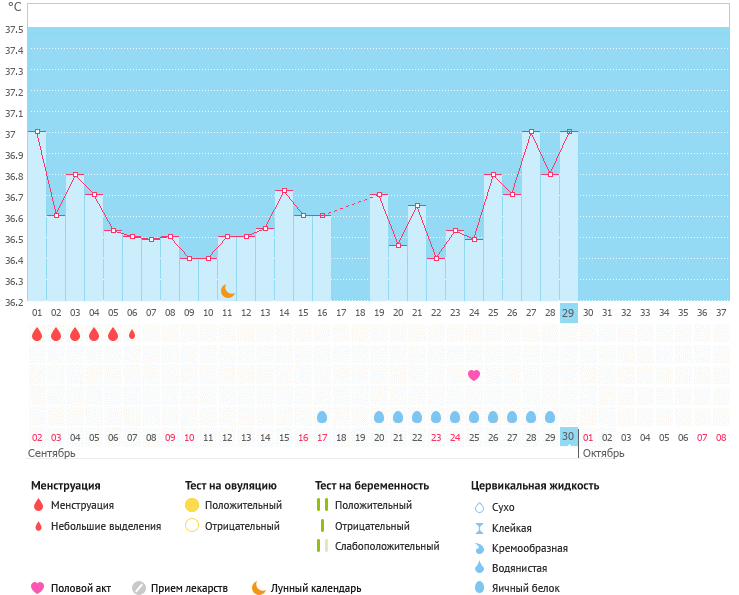
Task: Click cycle day 37 on the axis
Action: pos(720,313)
